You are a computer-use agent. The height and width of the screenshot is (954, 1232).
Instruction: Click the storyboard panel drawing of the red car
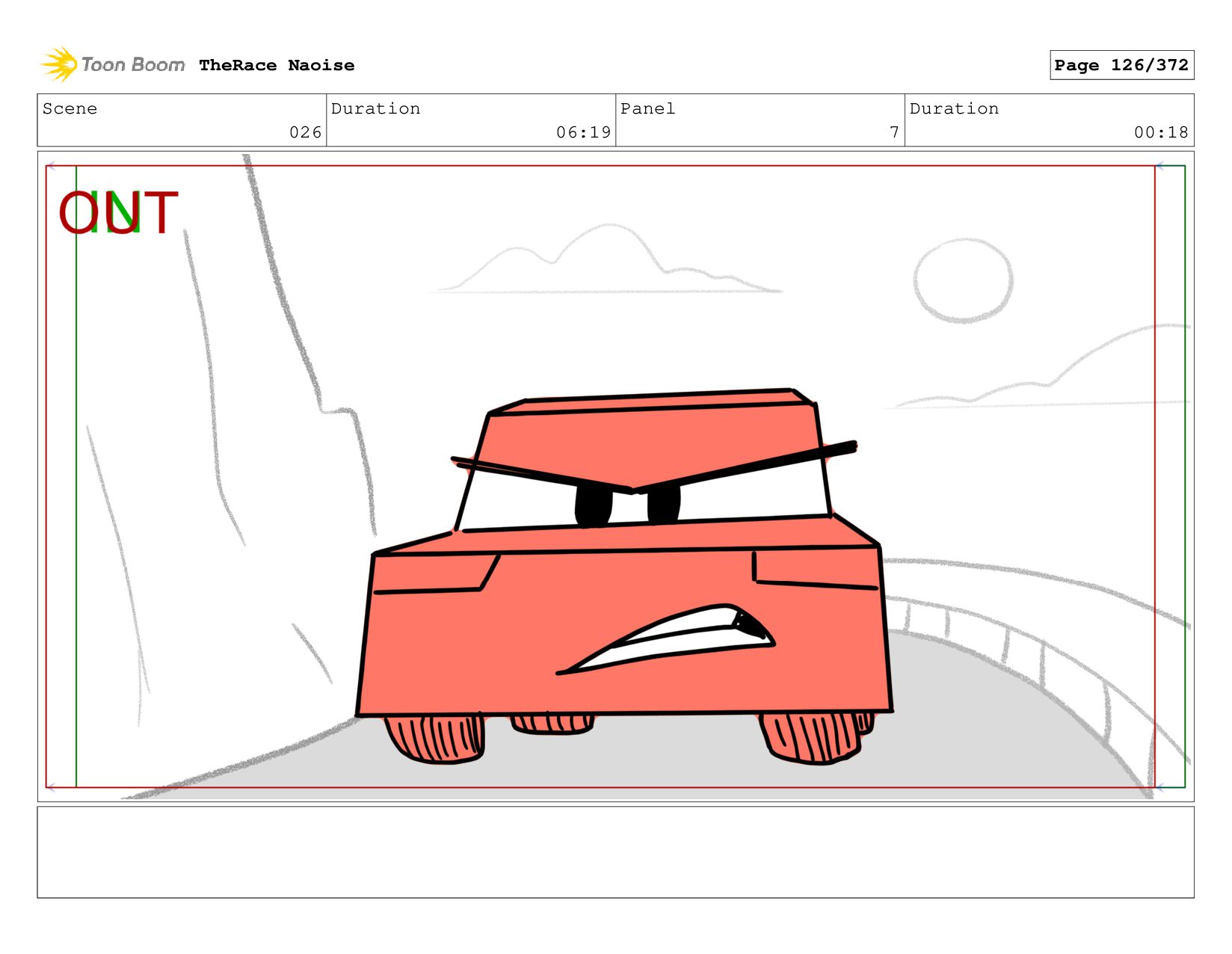[x=615, y=476]
